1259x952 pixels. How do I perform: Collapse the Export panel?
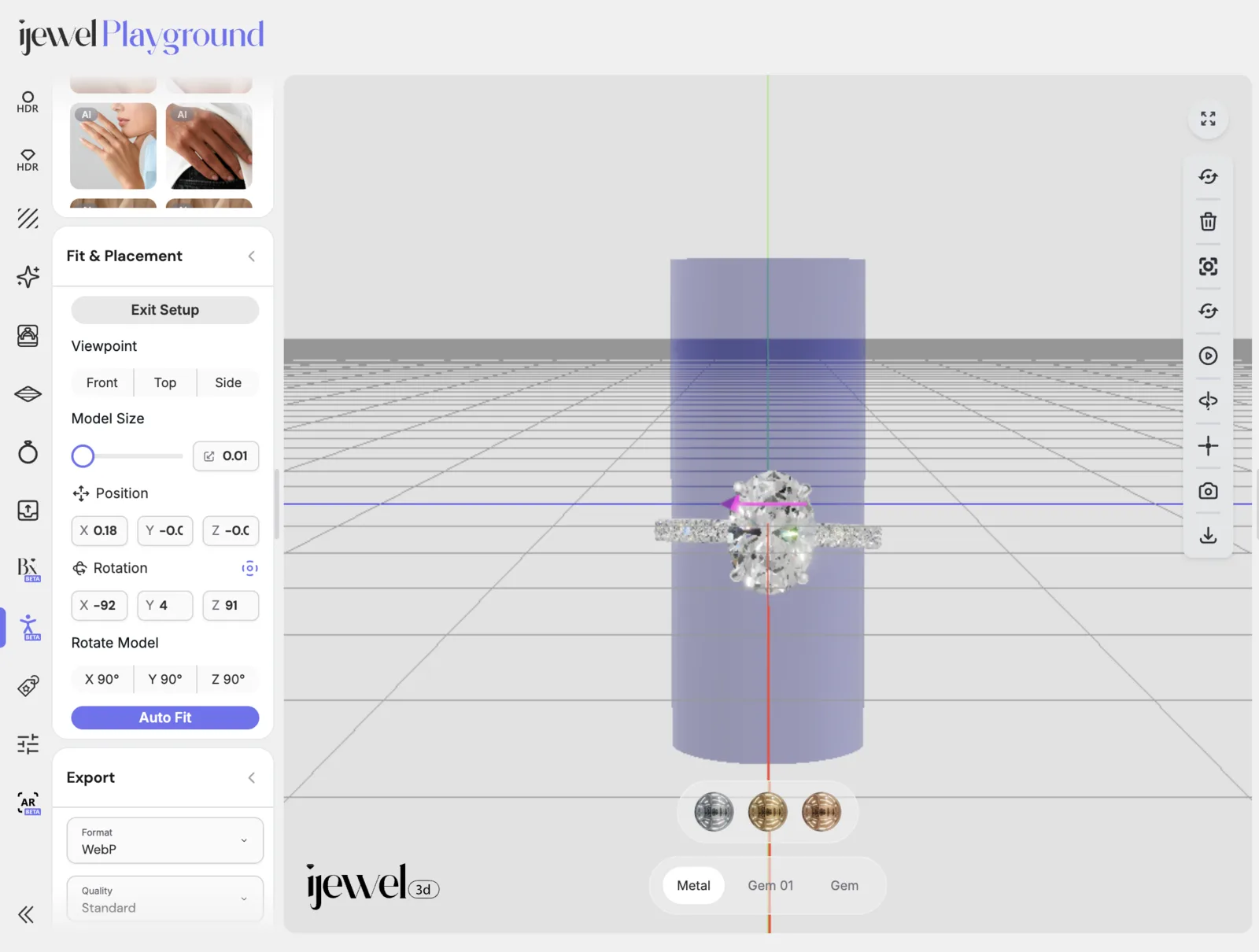coord(252,778)
